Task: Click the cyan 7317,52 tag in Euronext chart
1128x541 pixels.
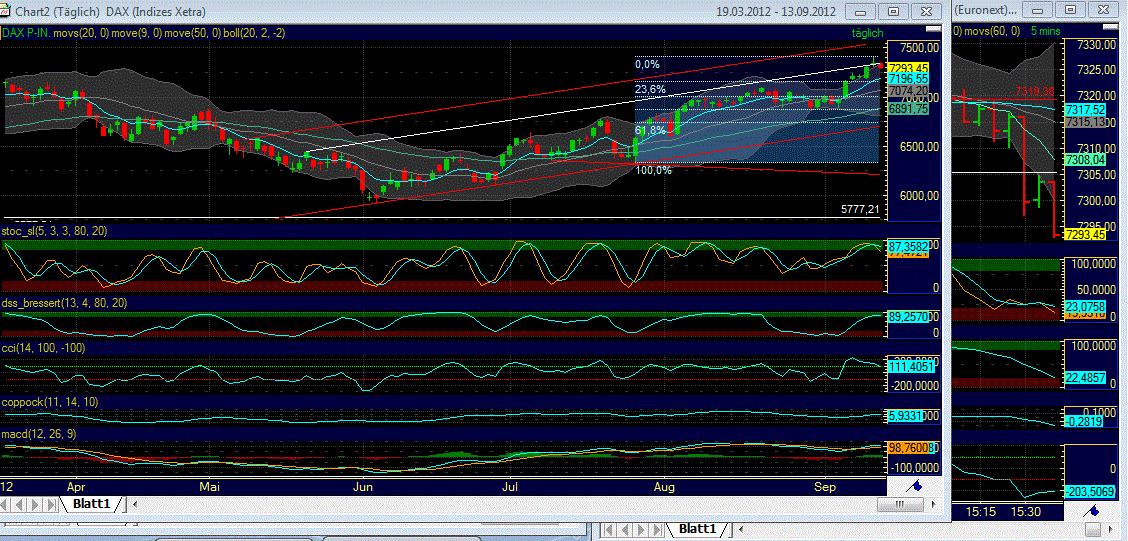Action: 1086,110
